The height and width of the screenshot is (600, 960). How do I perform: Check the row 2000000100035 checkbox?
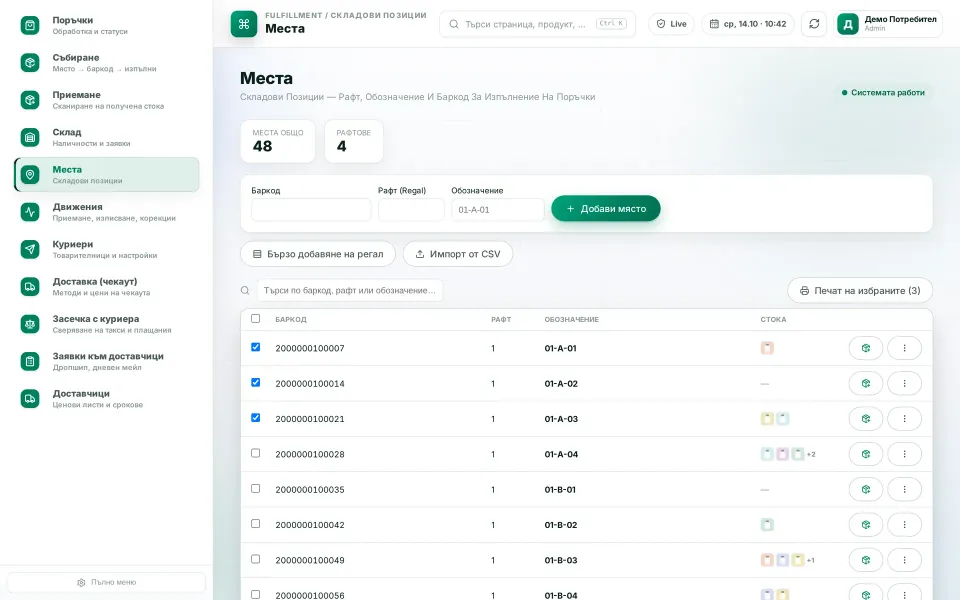pos(255,489)
